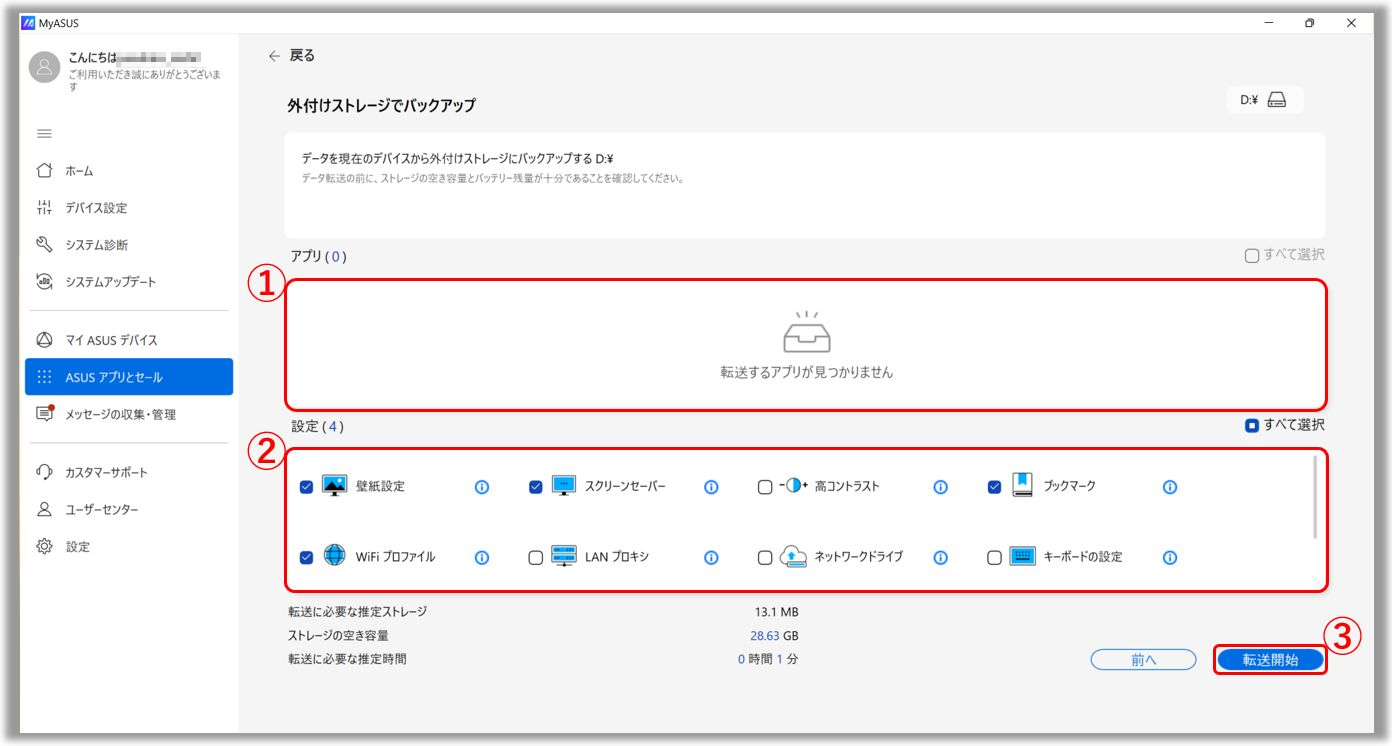
Task: Click the ブックマーク book icon
Action: (x=1022, y=485)
